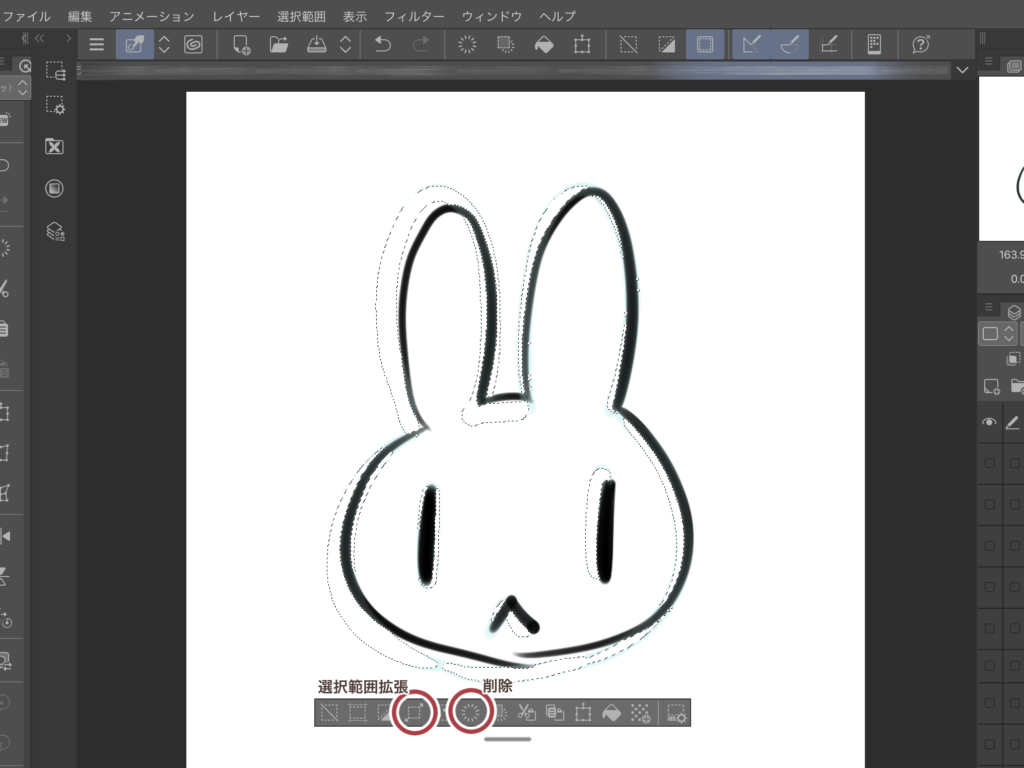Click the pen editing-layer icon in layer panel
The height and width of the screenshot is (768, 1024).
click(1013, 423)
